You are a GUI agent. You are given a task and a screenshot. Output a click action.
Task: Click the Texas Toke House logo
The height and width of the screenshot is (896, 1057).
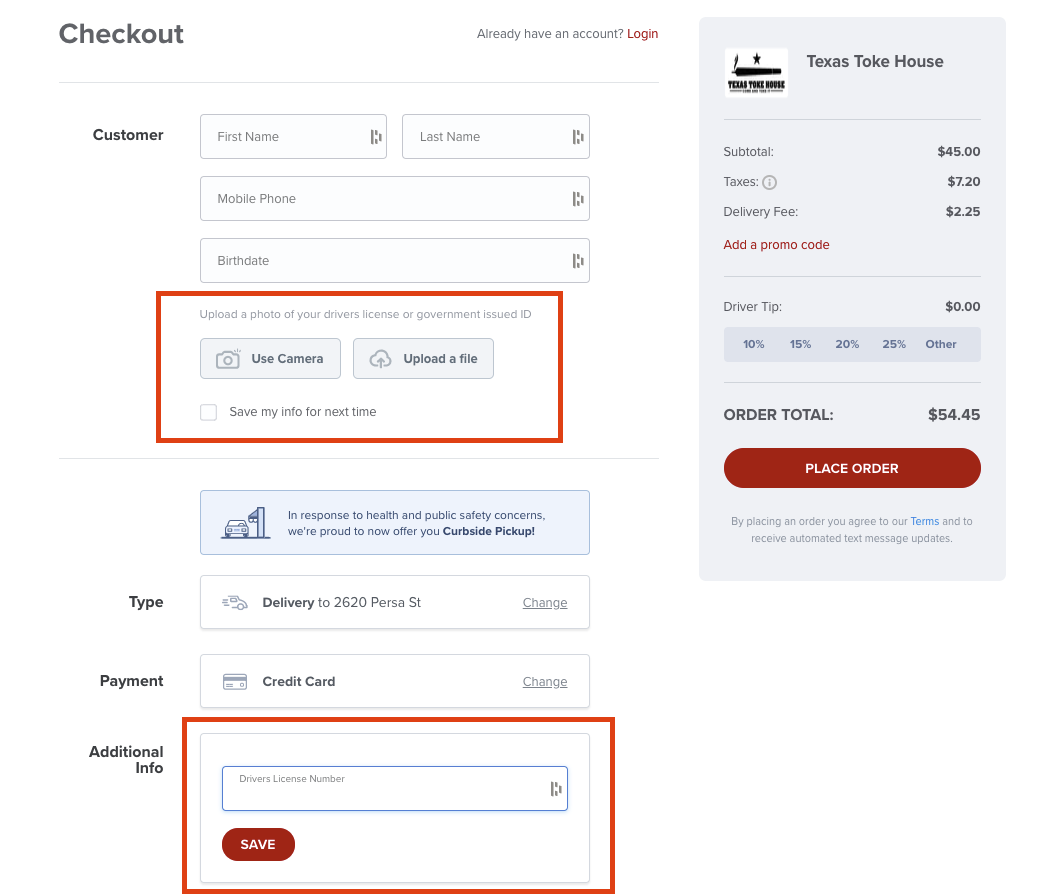click(756, 72)
